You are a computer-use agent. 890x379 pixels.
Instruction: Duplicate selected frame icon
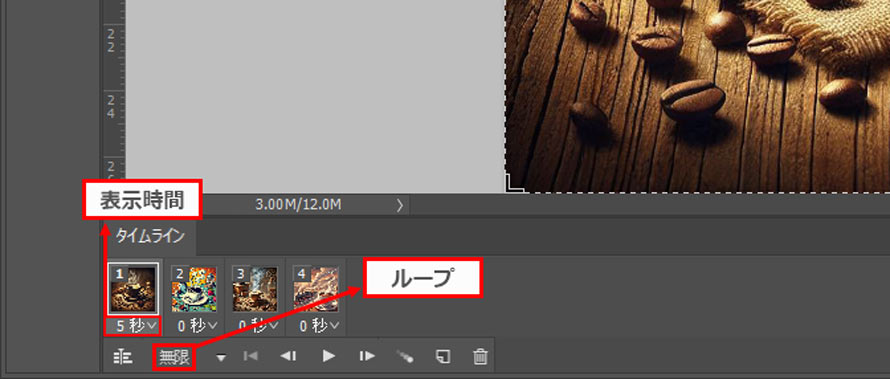click(443, 356)
